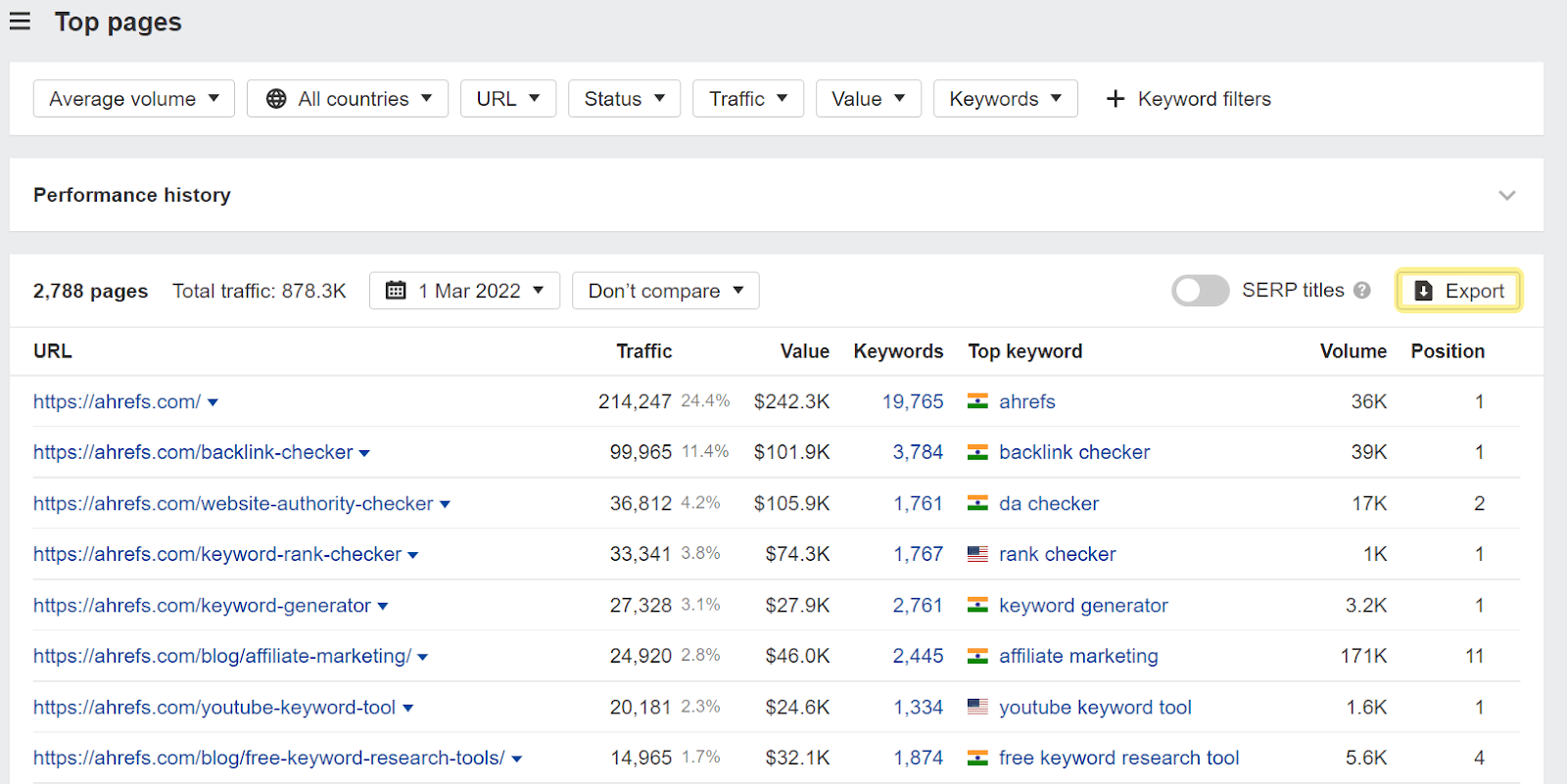1567x784 pixels.
Task: Open the Keywords filter dropdown
Action: 1006,99
